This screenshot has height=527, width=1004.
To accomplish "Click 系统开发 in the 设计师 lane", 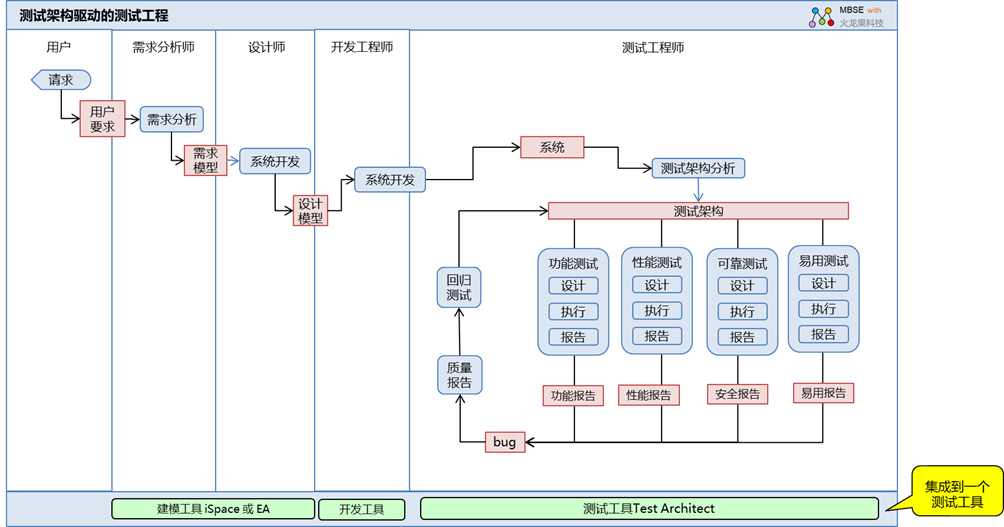I will (x=275, y=161).
